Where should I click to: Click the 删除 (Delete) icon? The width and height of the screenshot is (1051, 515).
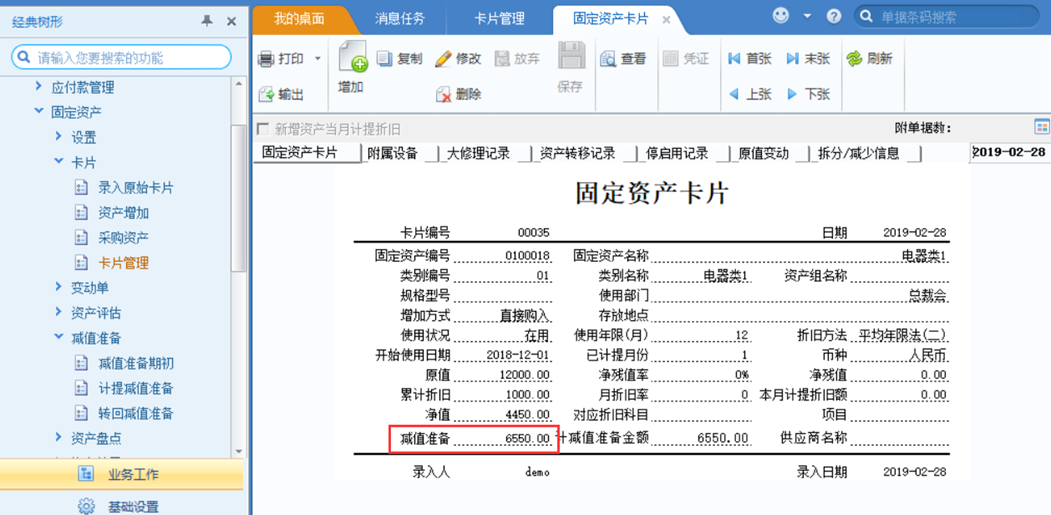click(x=443, y=94)
